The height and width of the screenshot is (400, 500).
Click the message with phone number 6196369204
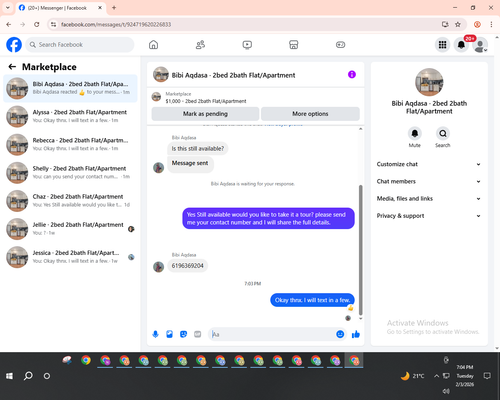point(188,266)
